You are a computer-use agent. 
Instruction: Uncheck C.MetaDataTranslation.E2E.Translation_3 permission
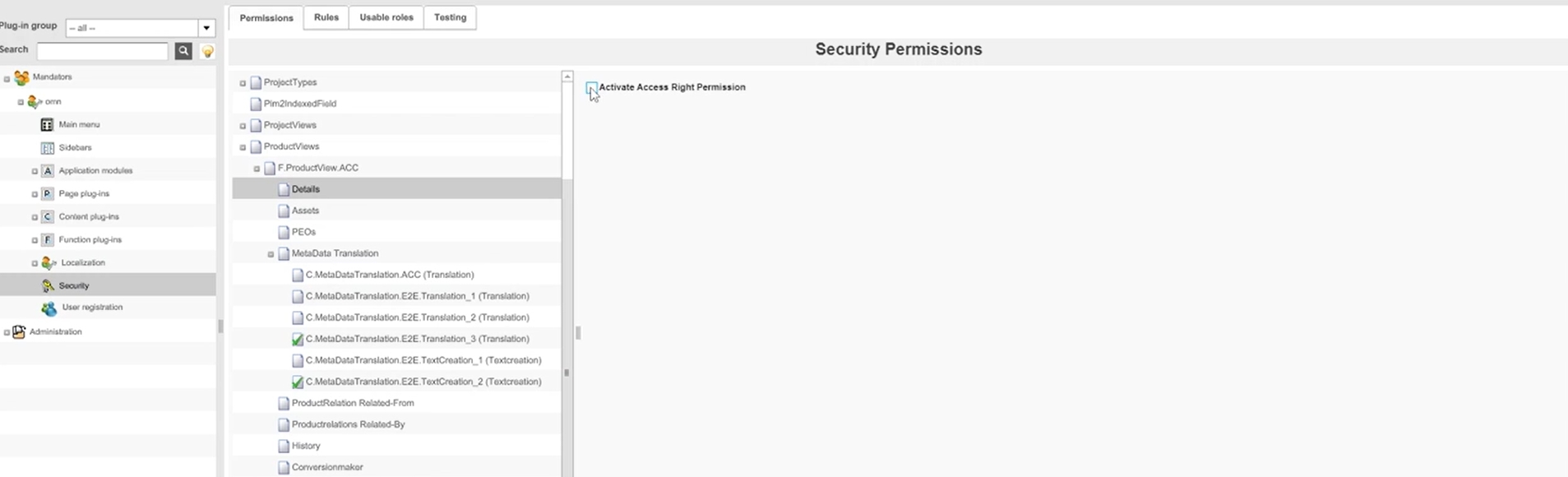pos(298,339)
